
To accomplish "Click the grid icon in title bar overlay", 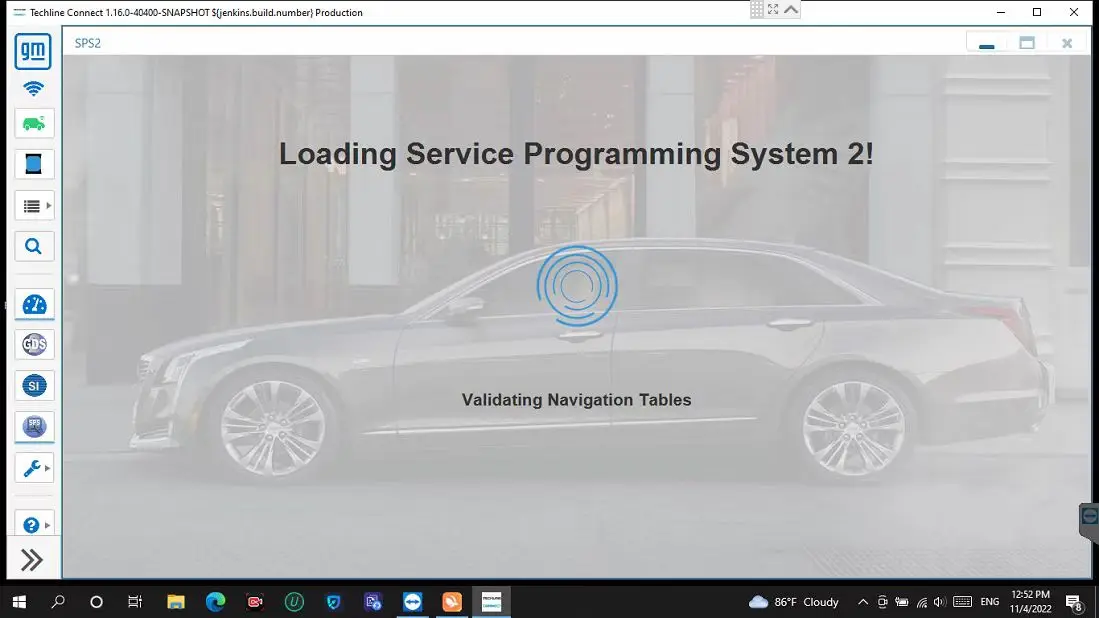I will [757, 9].
